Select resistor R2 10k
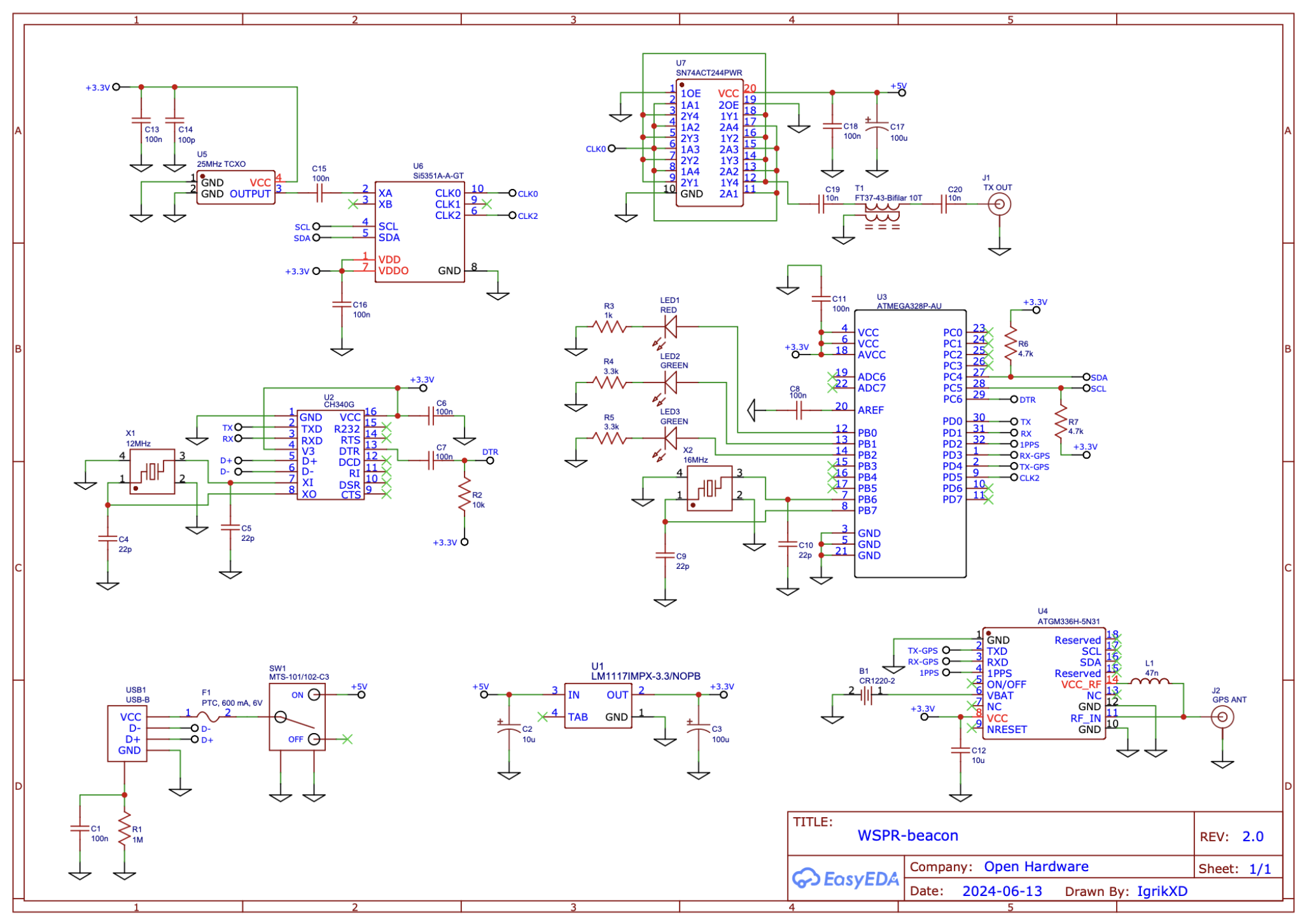The width and height of the screenshot is (1307, 924). click(465, 495)
